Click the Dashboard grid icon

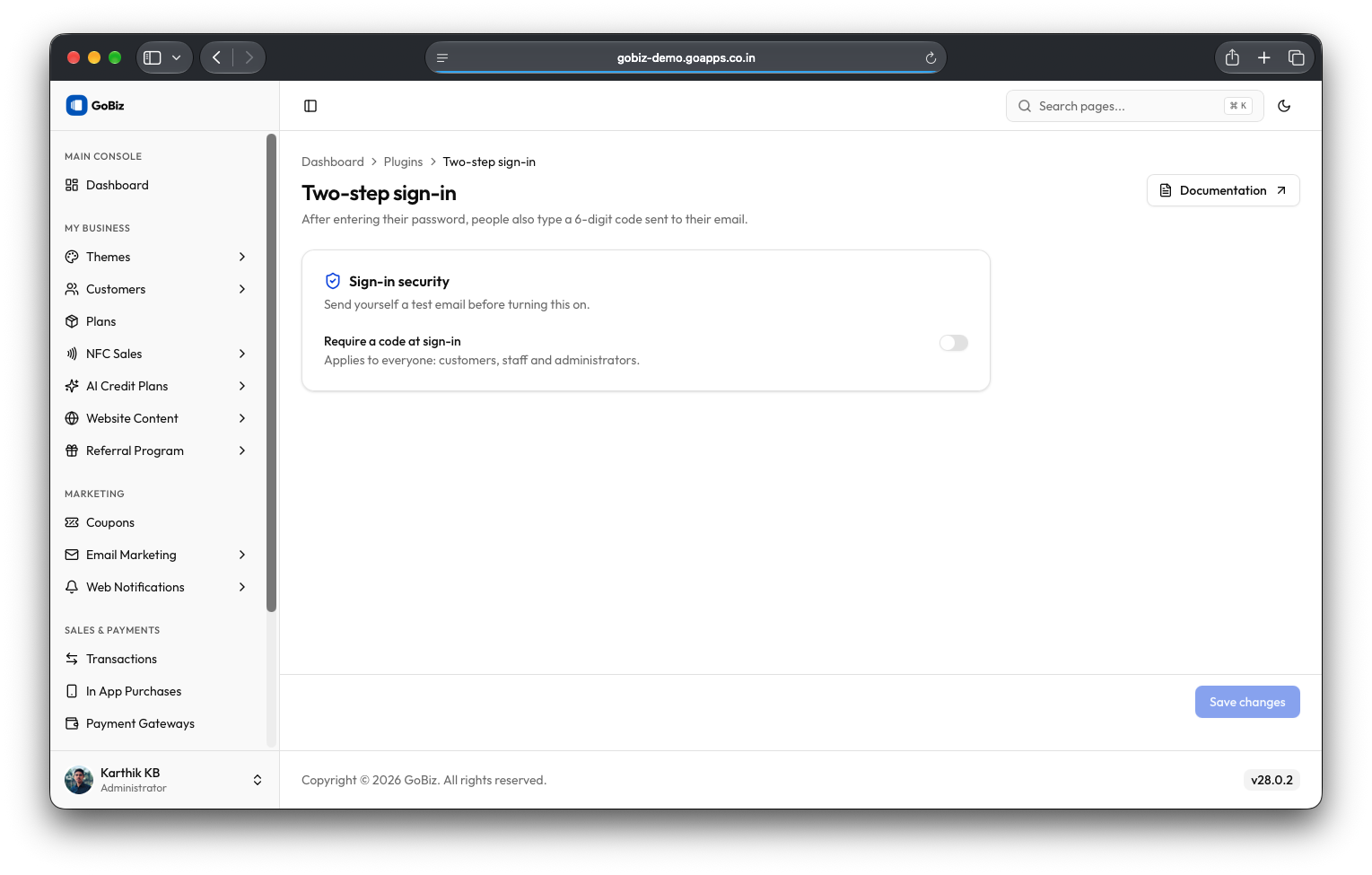[72, 185]
